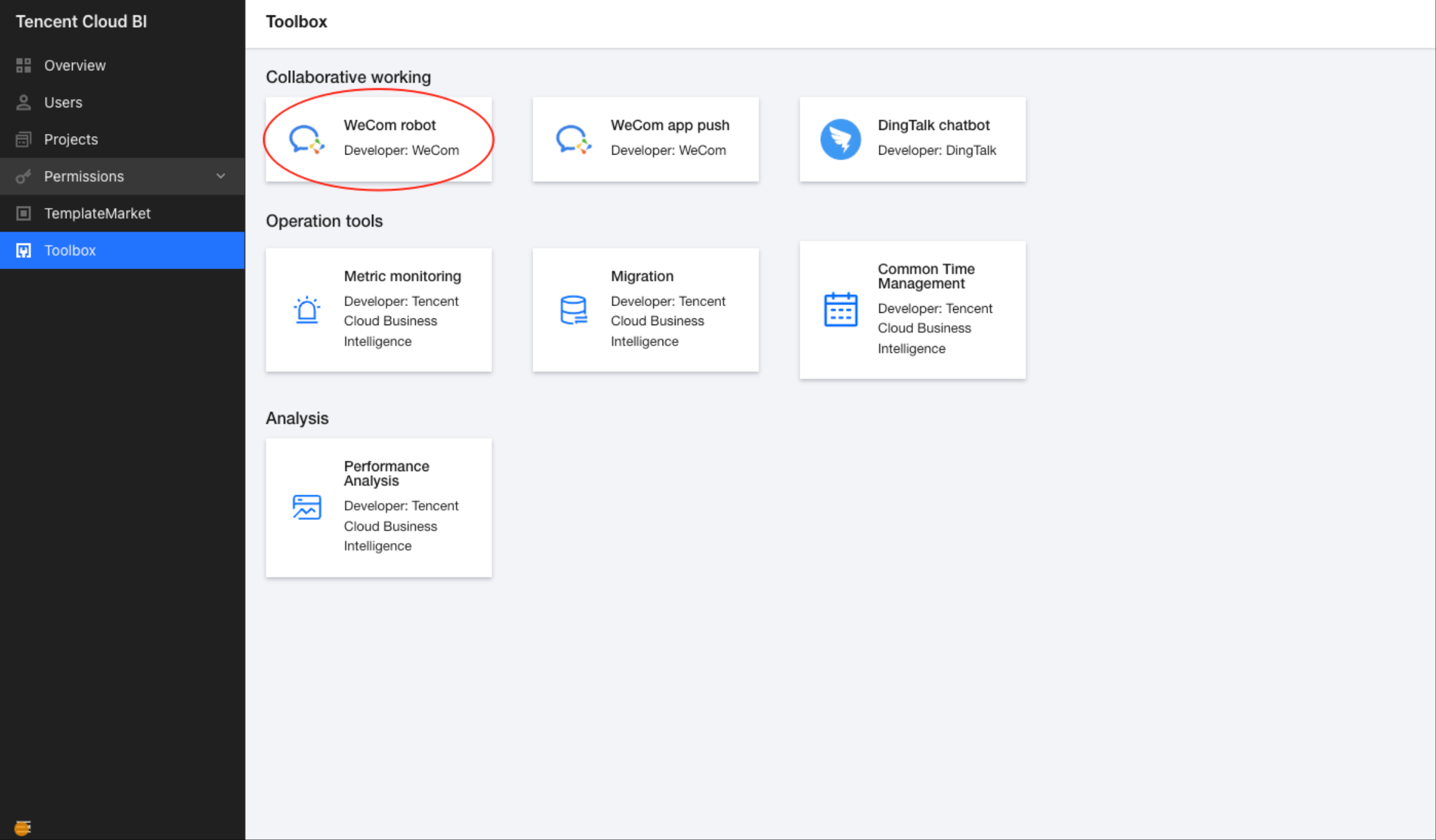The width and height of the screenshot is (1436, 840).
Task: Open TemplateMarket from the sidebar
Action: tap(97, 213)
